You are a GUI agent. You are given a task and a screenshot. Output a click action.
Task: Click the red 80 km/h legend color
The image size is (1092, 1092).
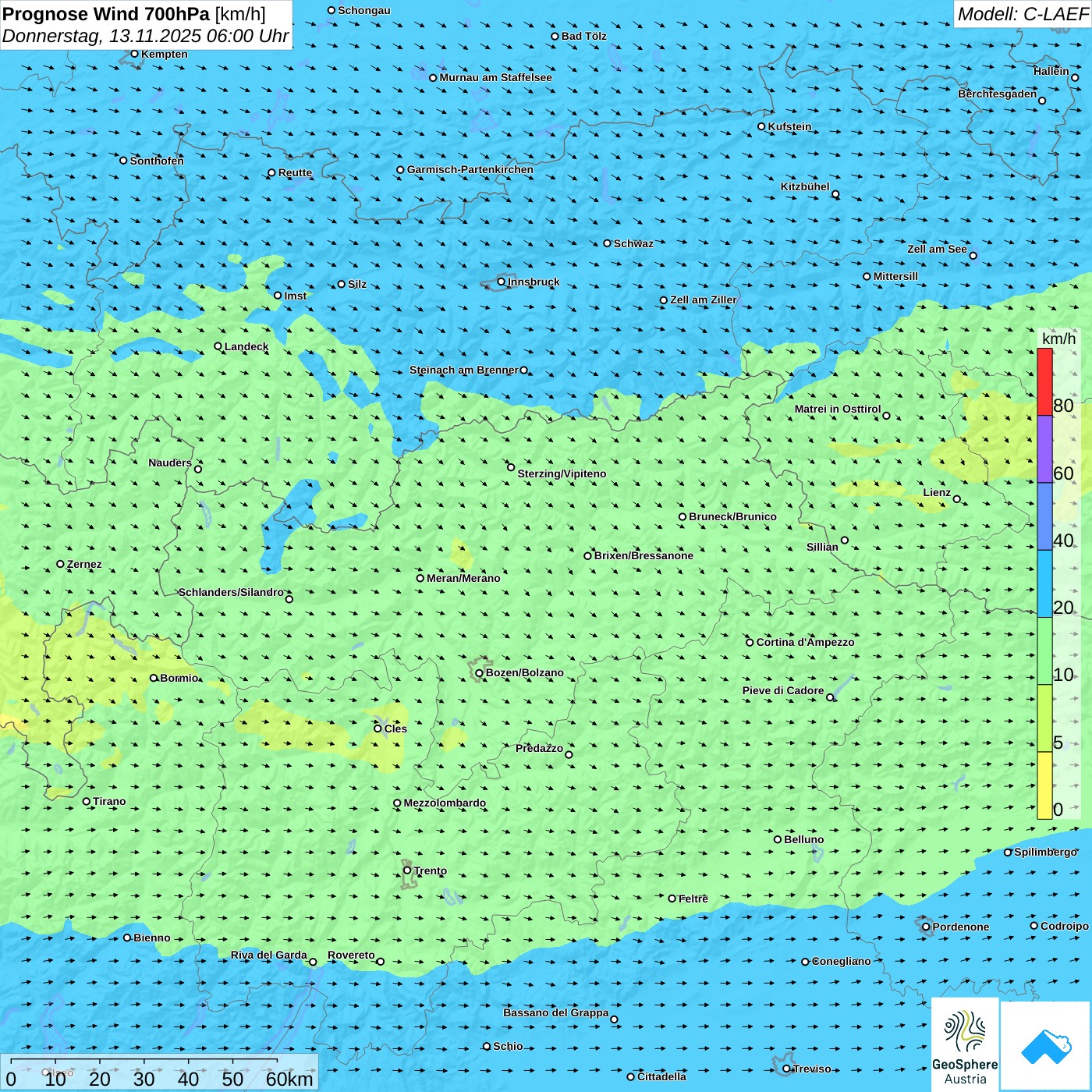(x=1044, y=381)
